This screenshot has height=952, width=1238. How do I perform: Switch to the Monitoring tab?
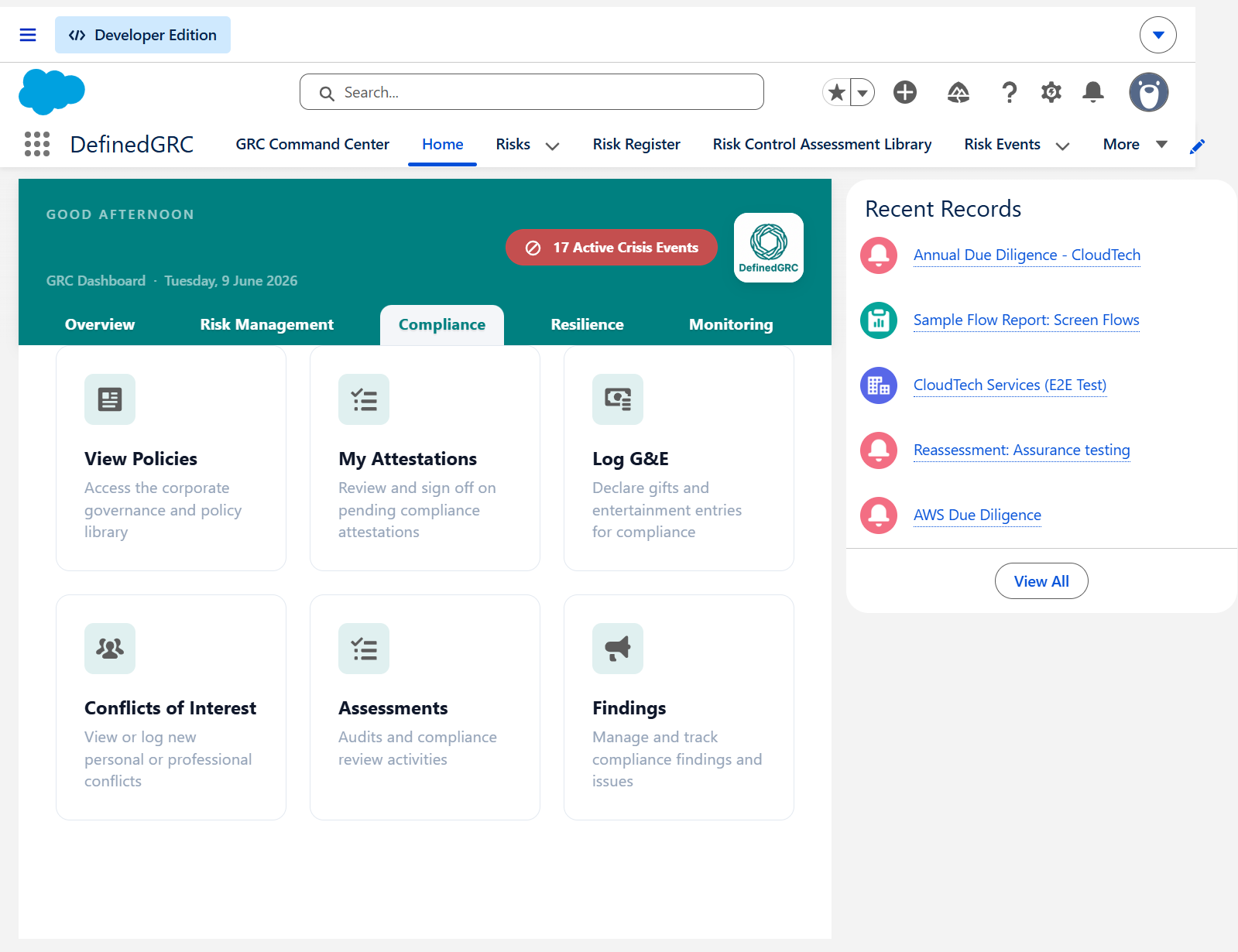coord(731,324)
